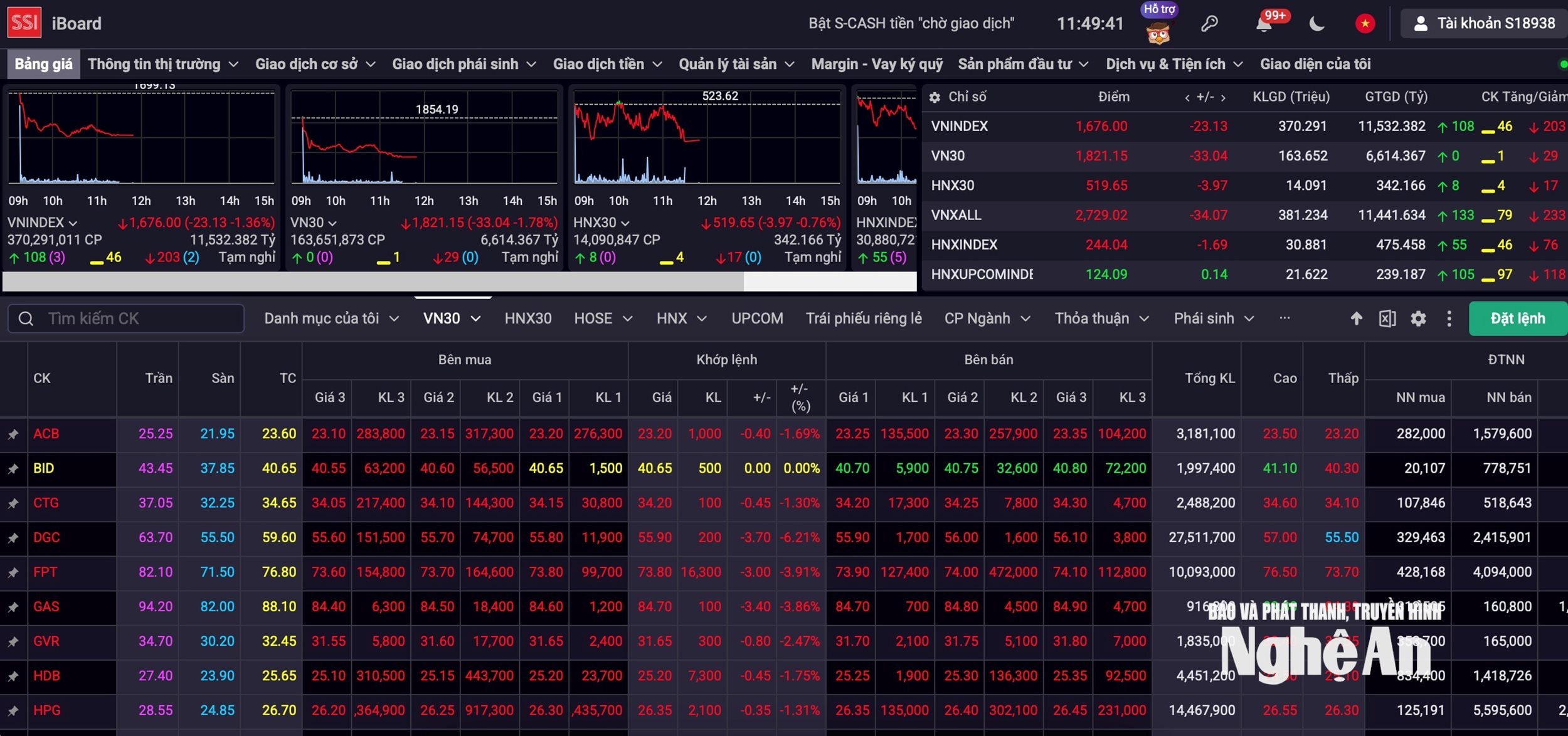Open DGC stock symbol

47,537
